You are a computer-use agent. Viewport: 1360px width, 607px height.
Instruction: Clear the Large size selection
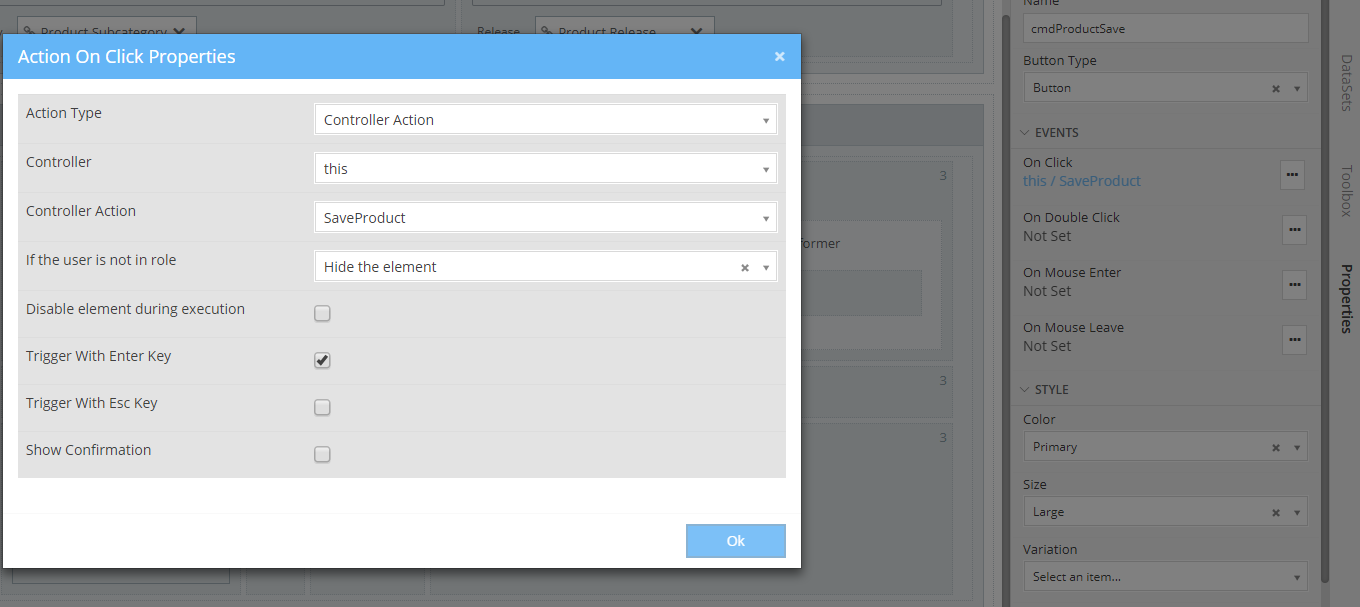click(1276, 512)
